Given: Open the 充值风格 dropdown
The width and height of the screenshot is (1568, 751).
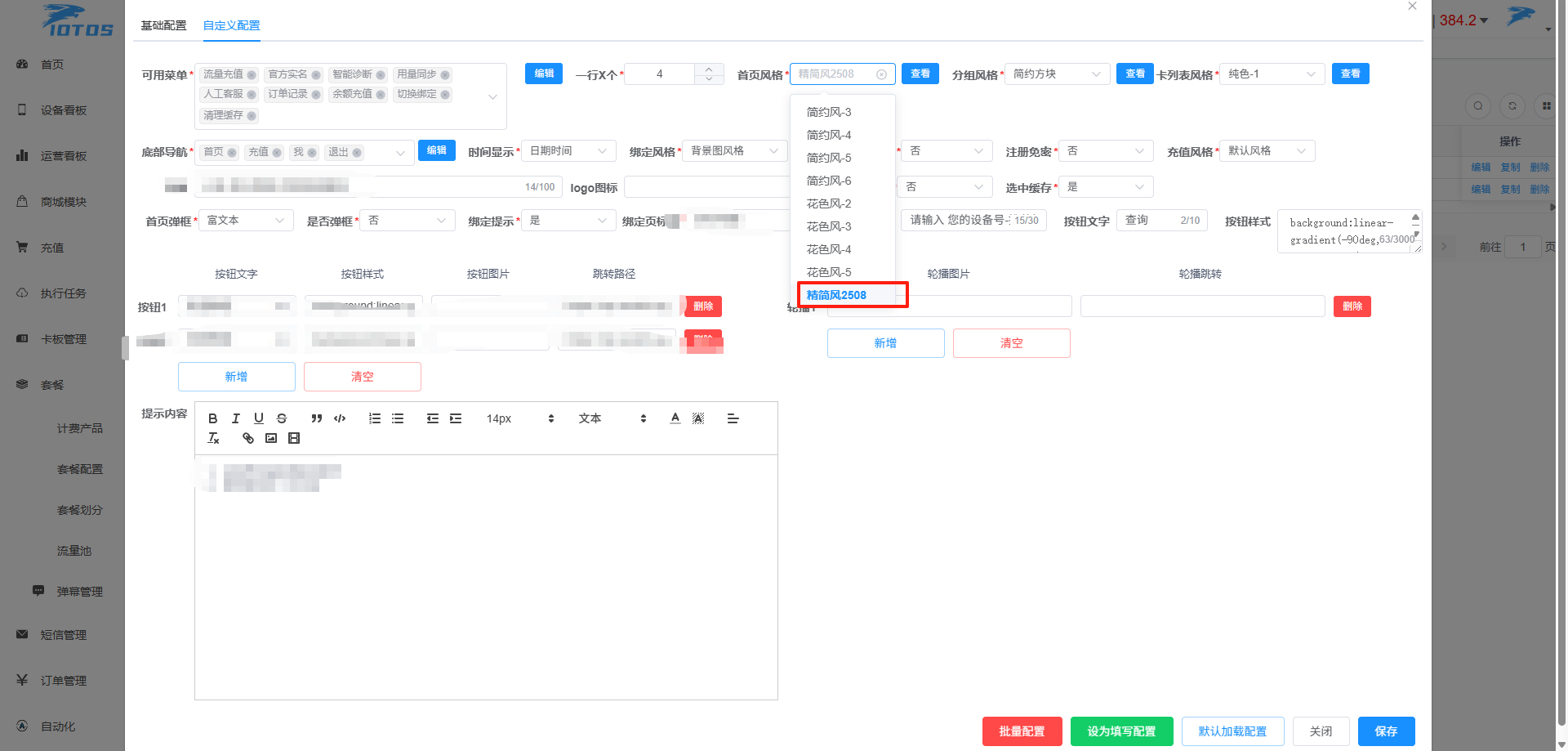Looking at the screenshot, I should [1267, 151].
